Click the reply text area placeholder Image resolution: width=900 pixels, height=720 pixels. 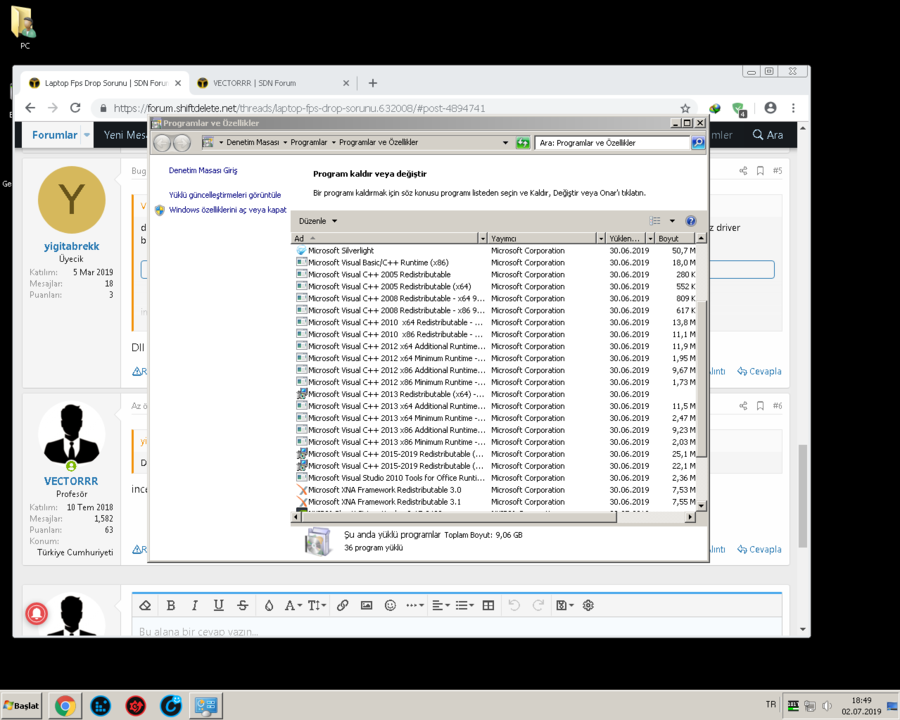[x=198, y=632]
